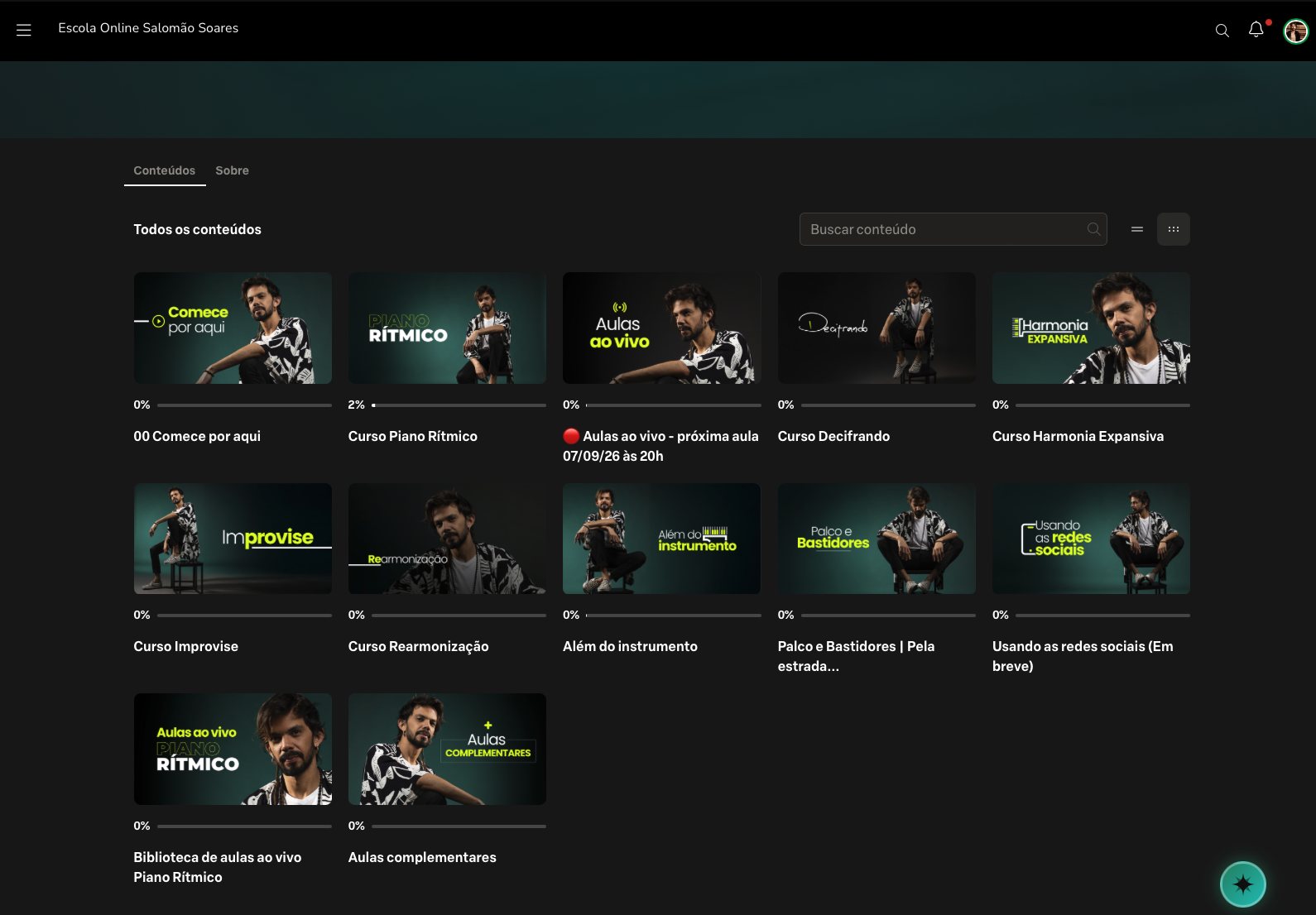Viewport: 1316px width, 915px height.
Task: Click the Todos os conteúdos heading
Action: [x=197, y=229]
